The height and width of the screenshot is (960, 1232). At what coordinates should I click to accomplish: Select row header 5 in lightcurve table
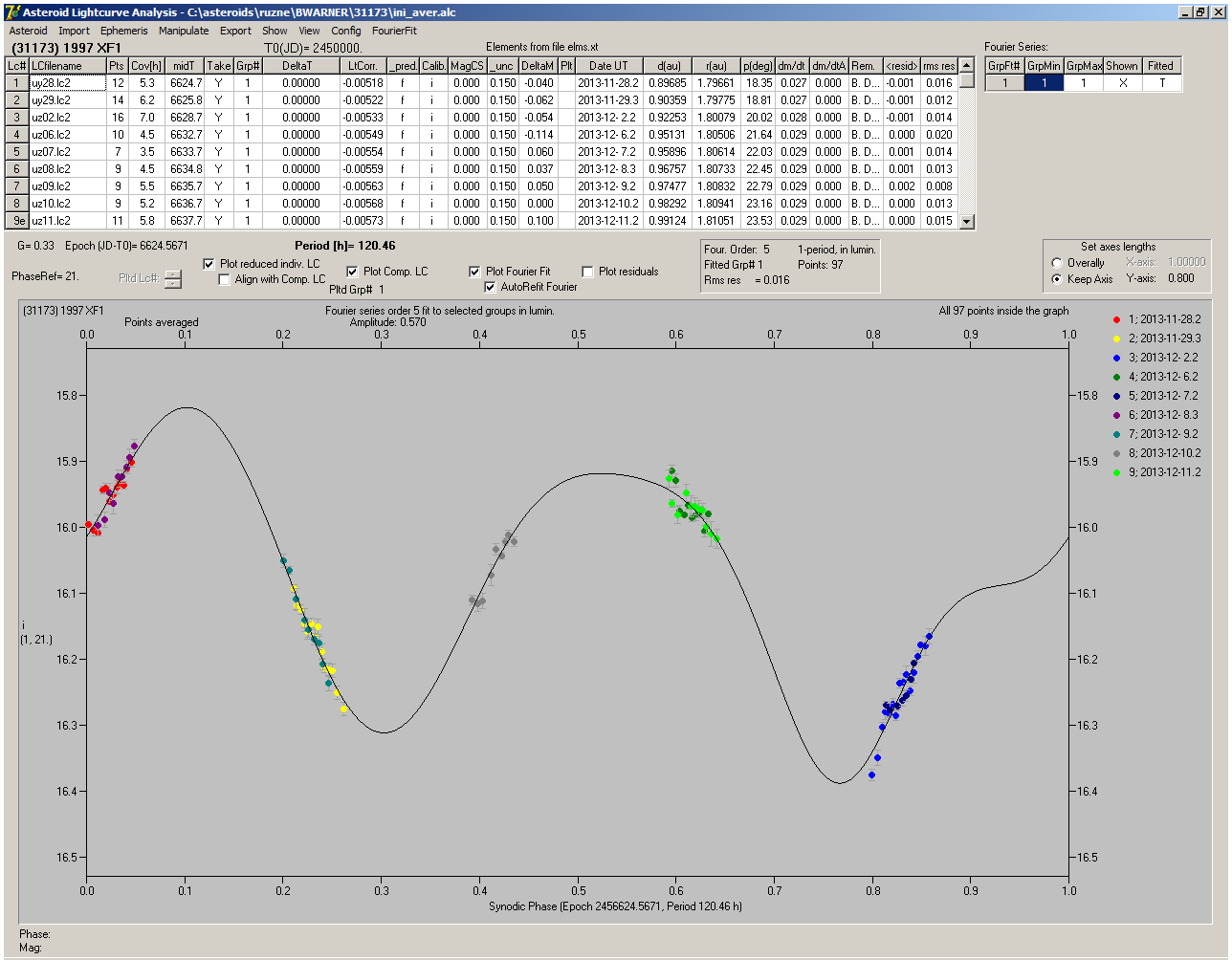17,152
